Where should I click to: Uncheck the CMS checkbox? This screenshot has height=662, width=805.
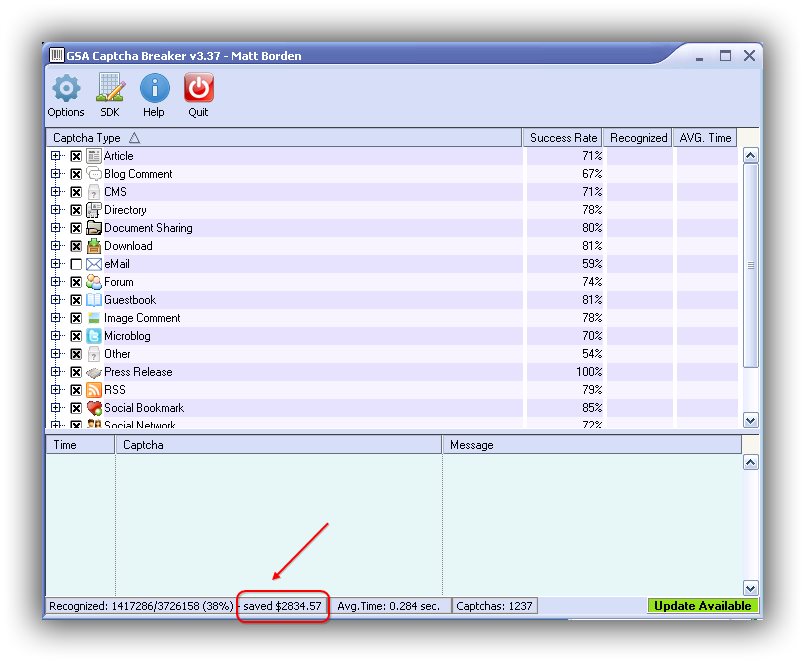coord(76,192)
